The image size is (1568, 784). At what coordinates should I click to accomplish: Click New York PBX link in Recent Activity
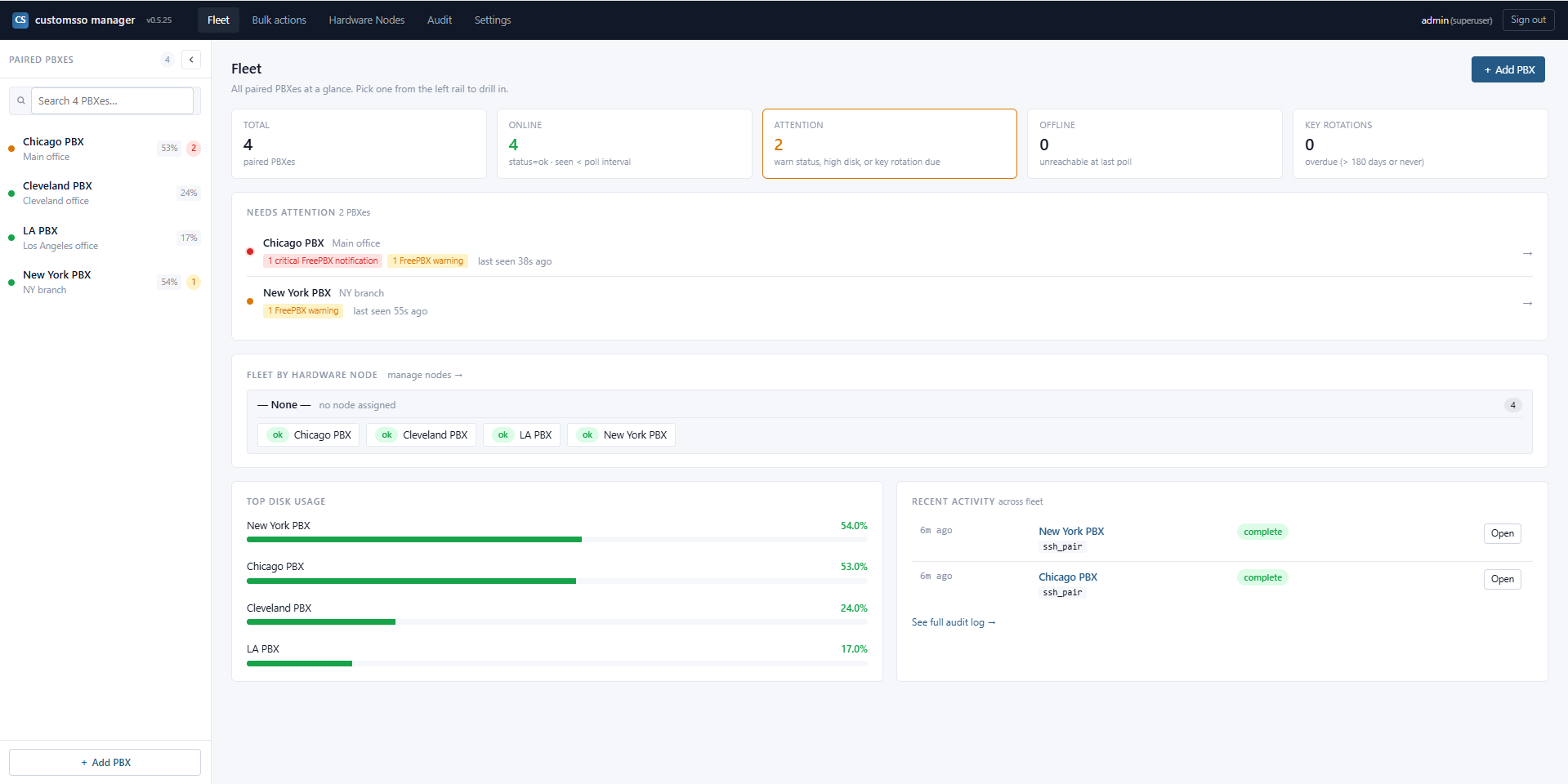click(1071, 532)
